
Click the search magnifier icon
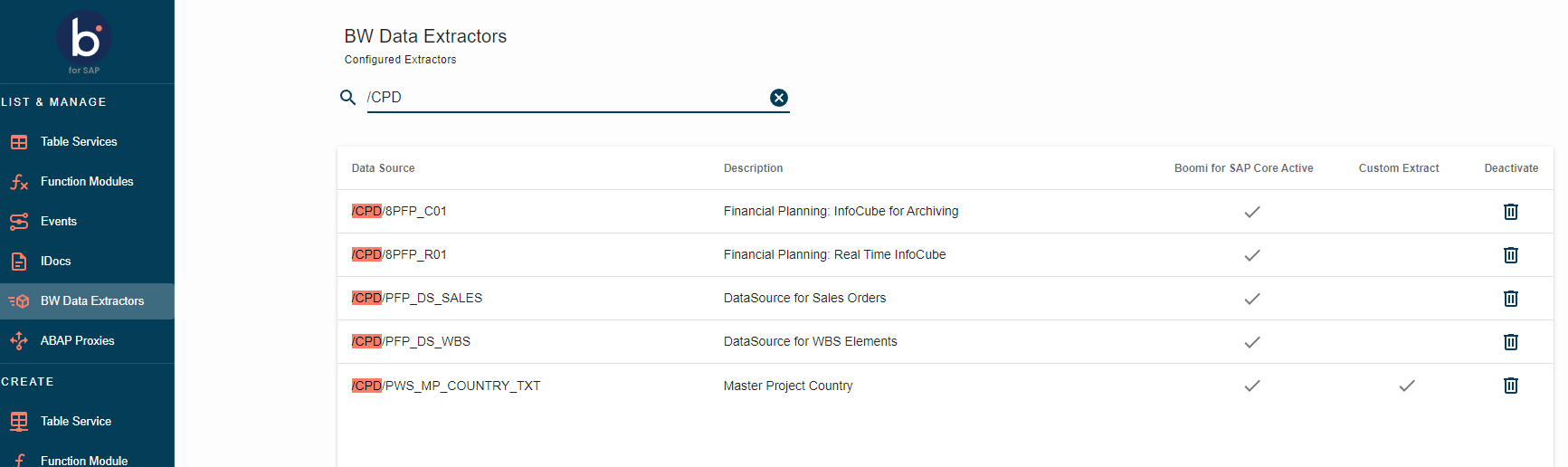pyautogui.click(x=347, y=98)
